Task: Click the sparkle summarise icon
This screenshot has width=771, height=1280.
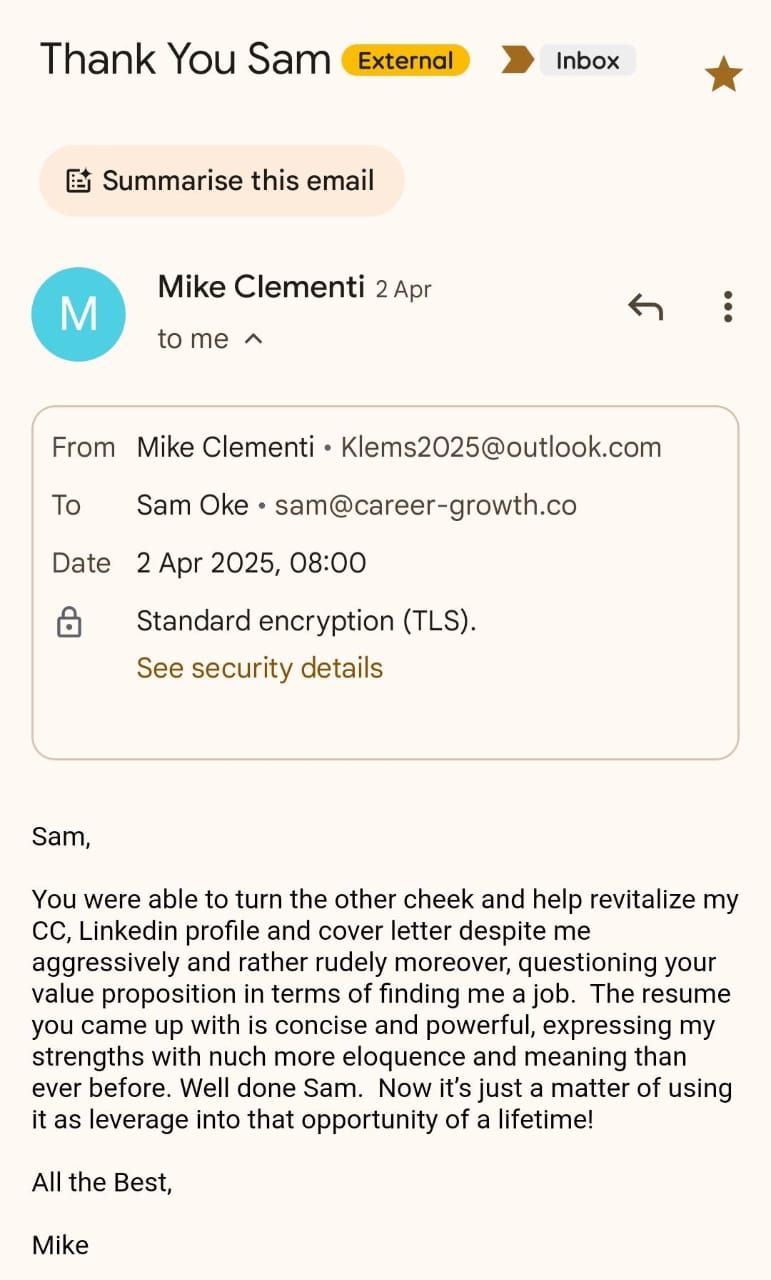Action: click(x=78, y=181)
